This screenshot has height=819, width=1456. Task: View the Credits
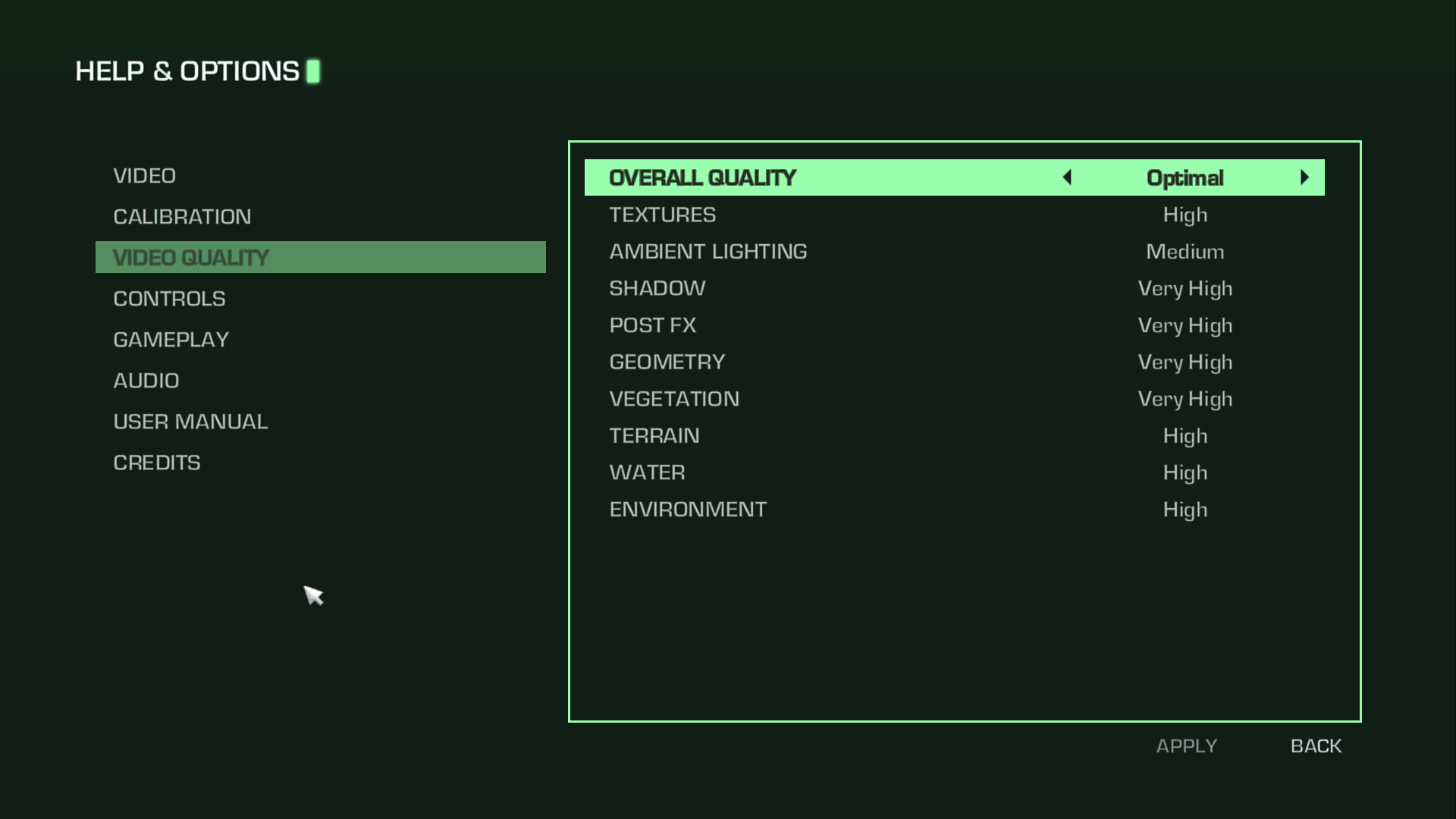tap(157, 463)
